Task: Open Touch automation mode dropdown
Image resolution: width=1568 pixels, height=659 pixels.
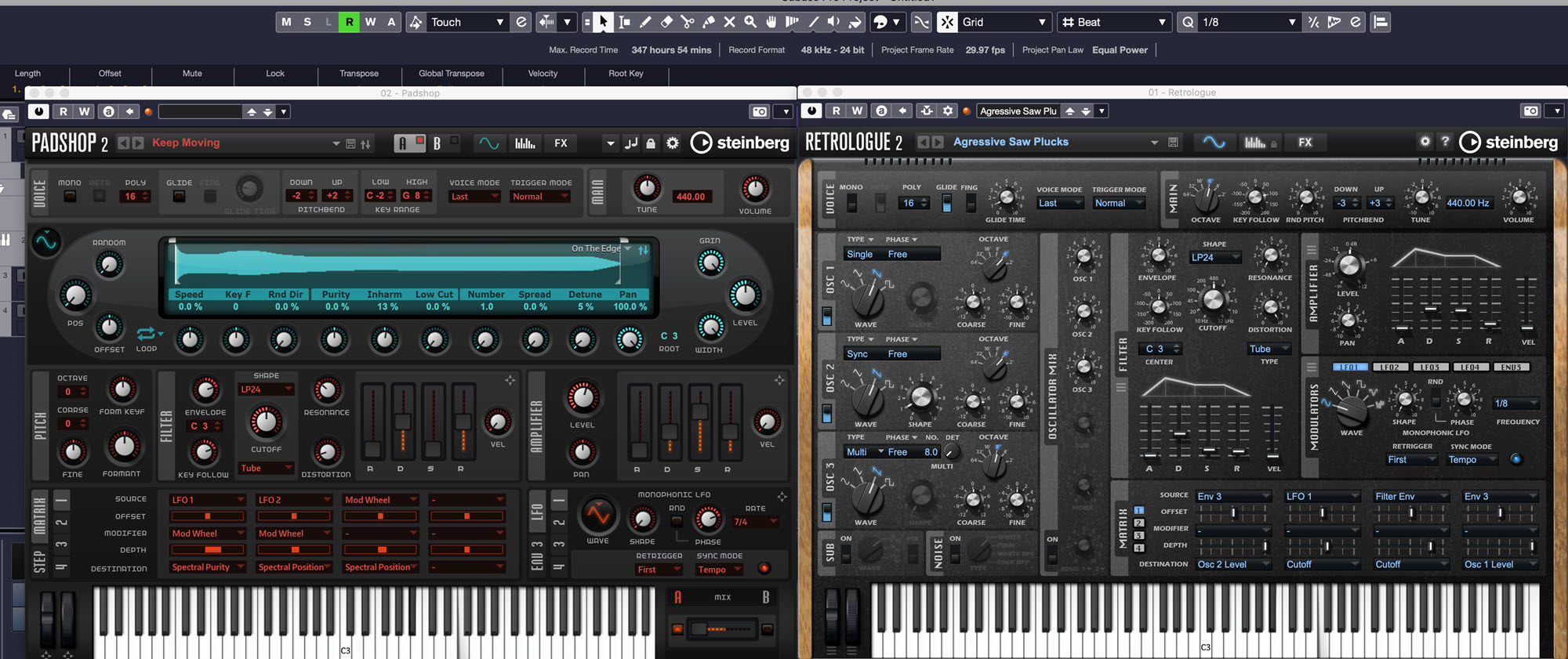Action: click(467, 22)
